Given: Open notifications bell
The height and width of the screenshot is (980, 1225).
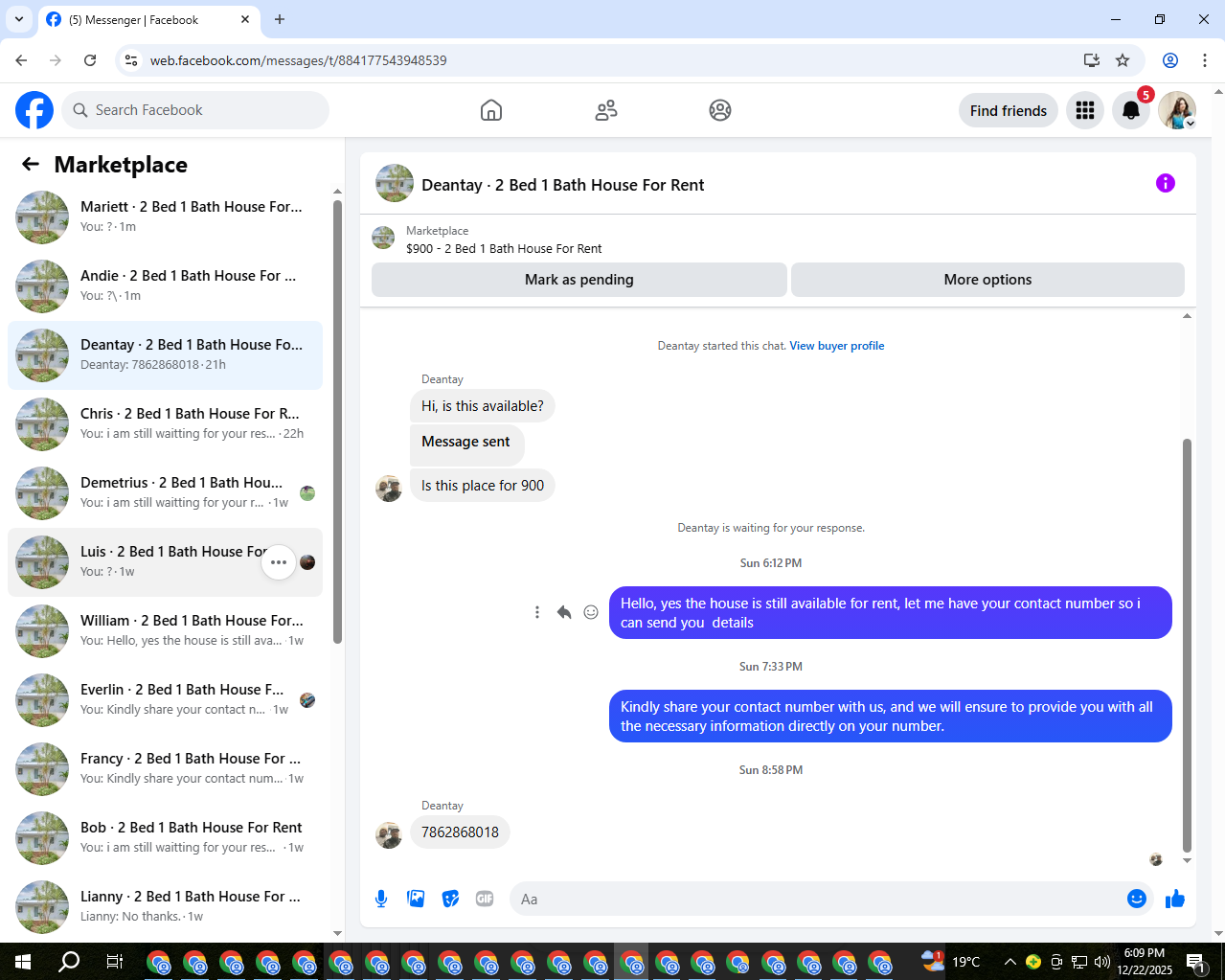Looking at the screenshot, I should click(x=1131, y=110).
